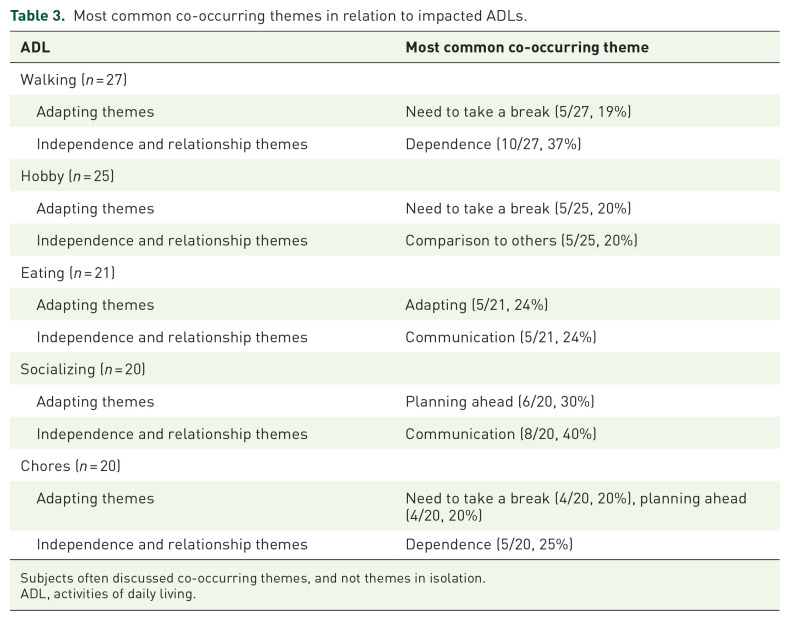Click Need to take a break (5/27, 19%)

(x=518, y=111)
